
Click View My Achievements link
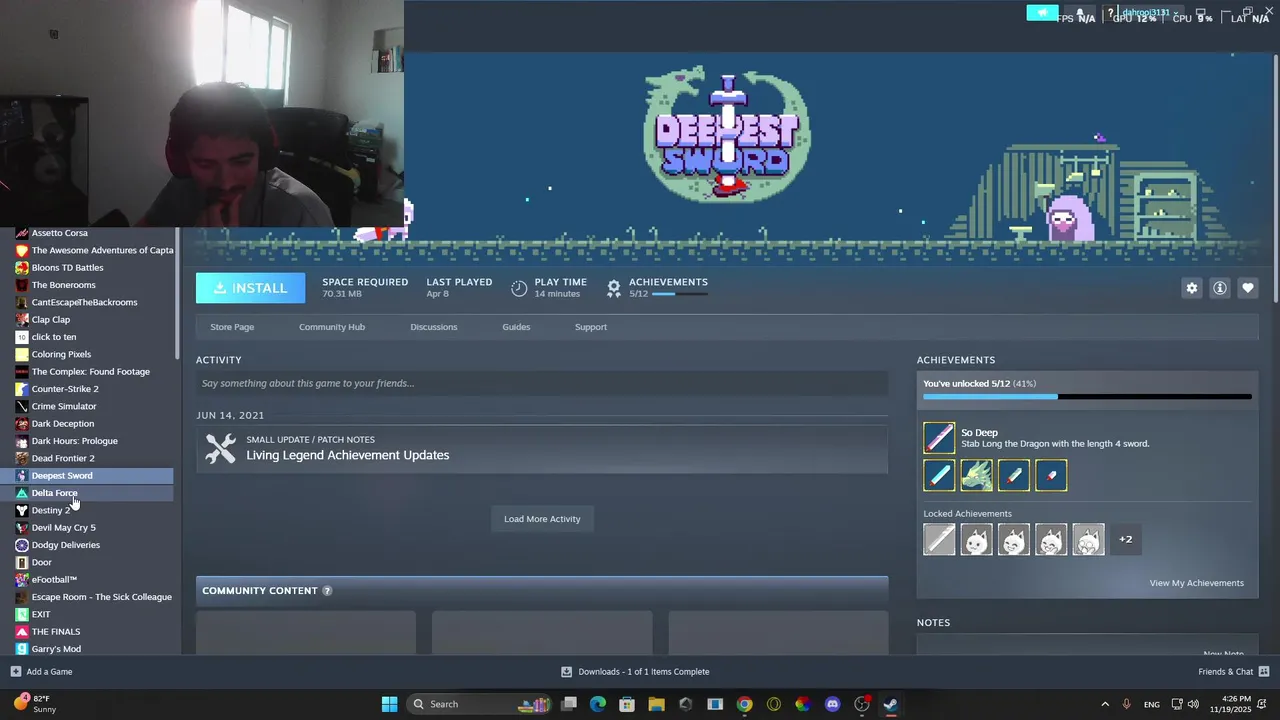pyautogui.click(x=1197, y=583)
